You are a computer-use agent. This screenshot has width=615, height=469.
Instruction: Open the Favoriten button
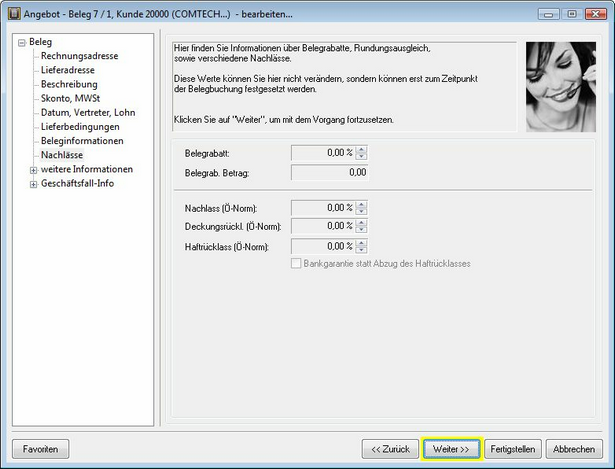click(x=40, y=449)
